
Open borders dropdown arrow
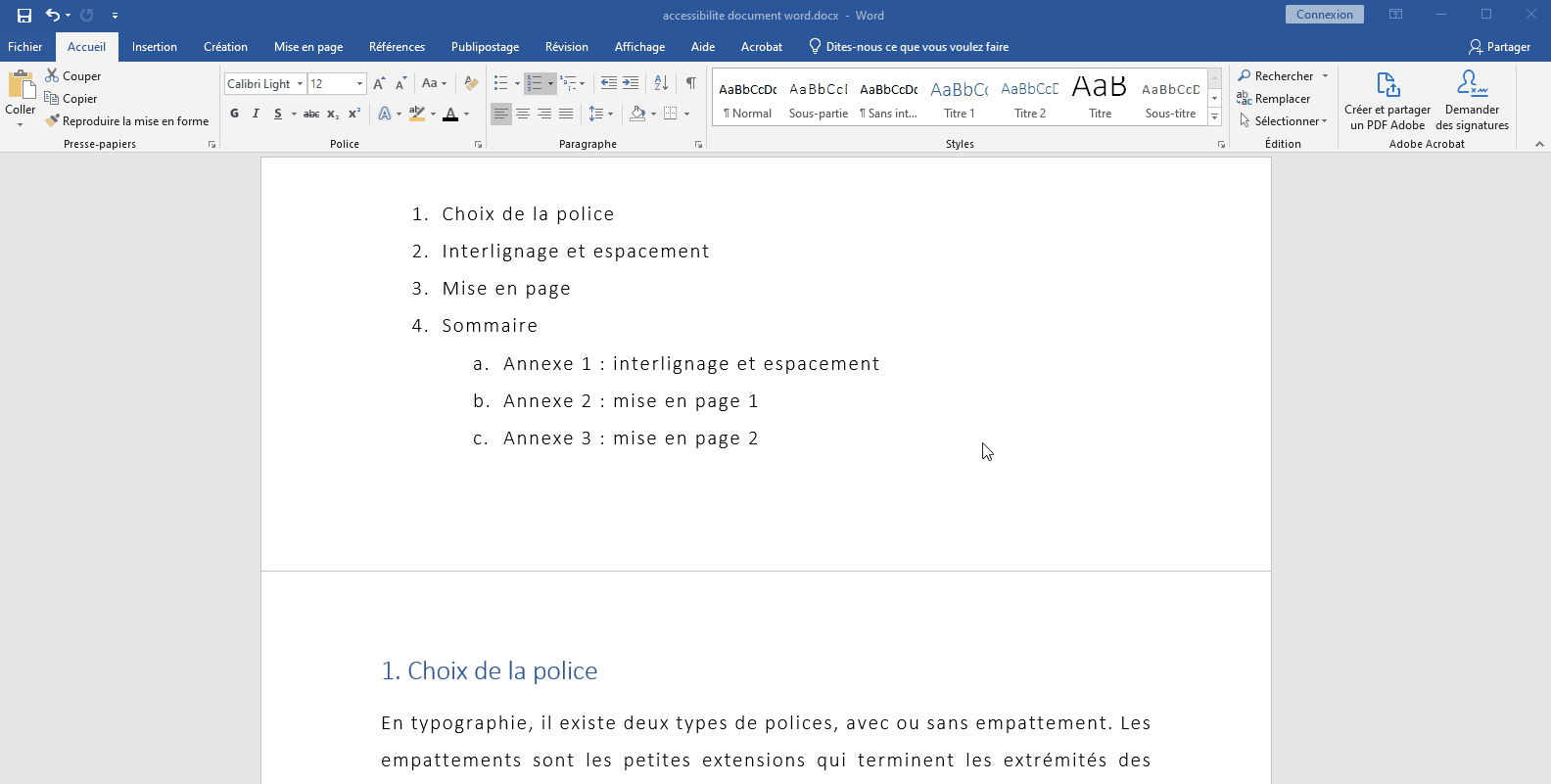(x=686, y=114)
